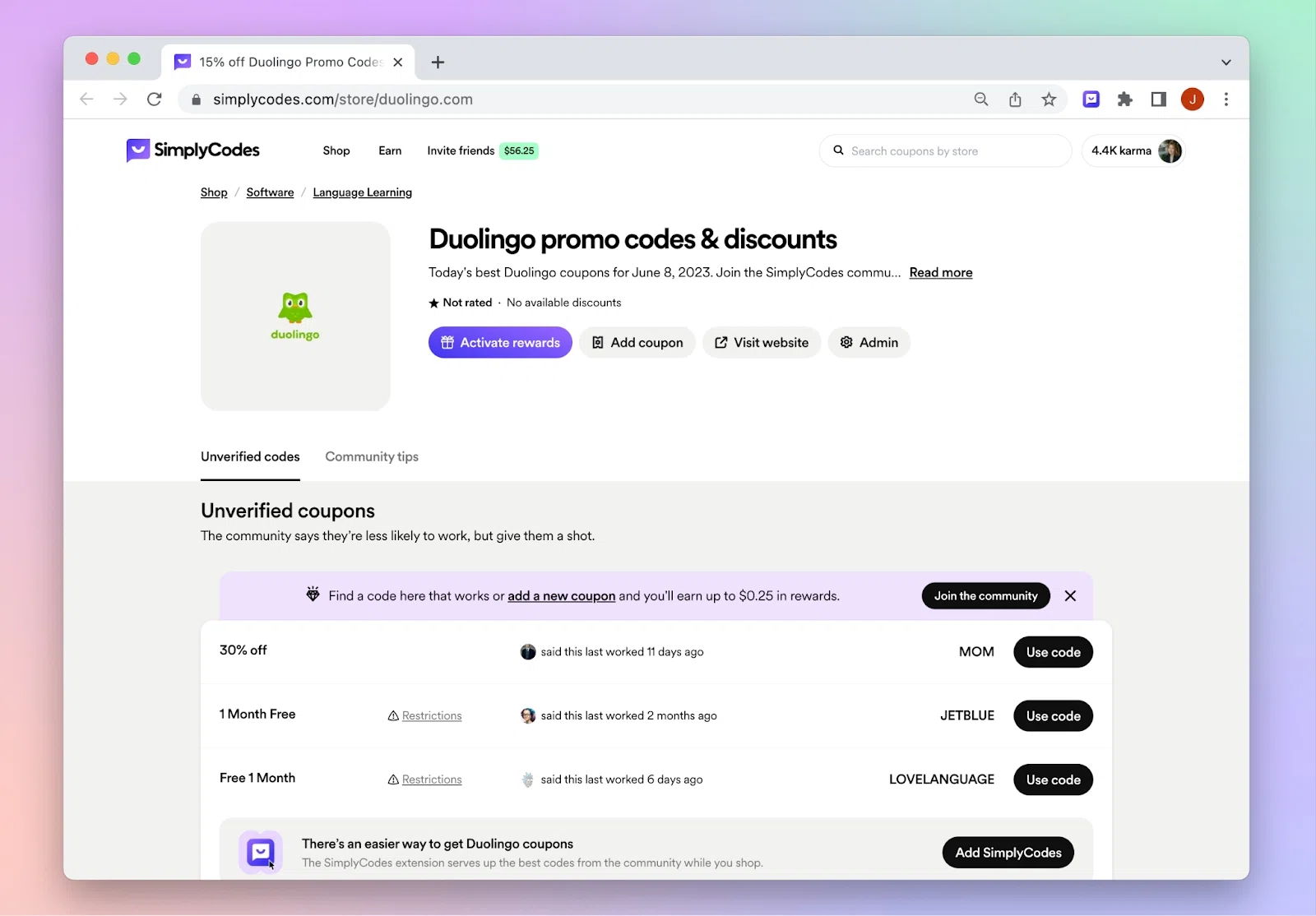The width and height of the screenshot is (1316, 916).
Task: Click the lock icon in address bar
Action: point(196,99)
